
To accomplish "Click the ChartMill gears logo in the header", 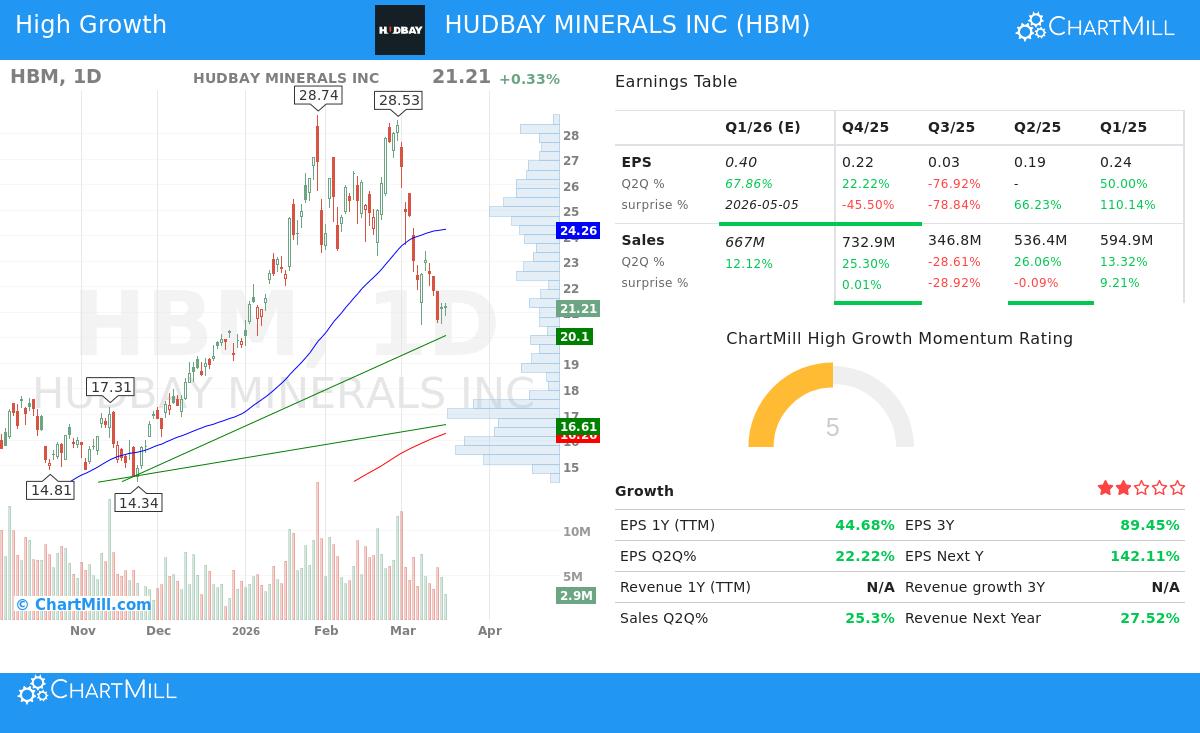I will pos(1030,26).
